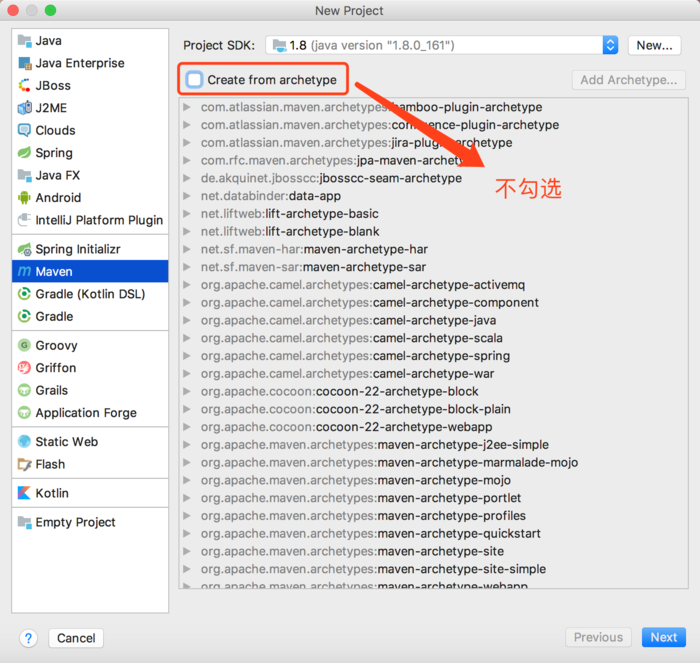
Task: Click the Kotlin icon
Action: (x=25, y=493)
